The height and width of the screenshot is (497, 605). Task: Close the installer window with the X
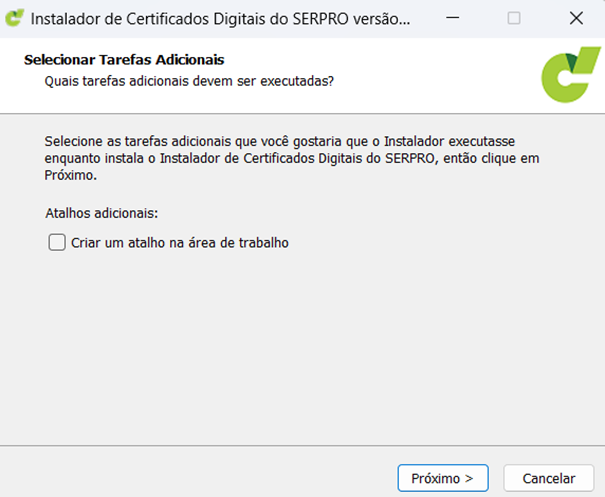tap(576, 18)
